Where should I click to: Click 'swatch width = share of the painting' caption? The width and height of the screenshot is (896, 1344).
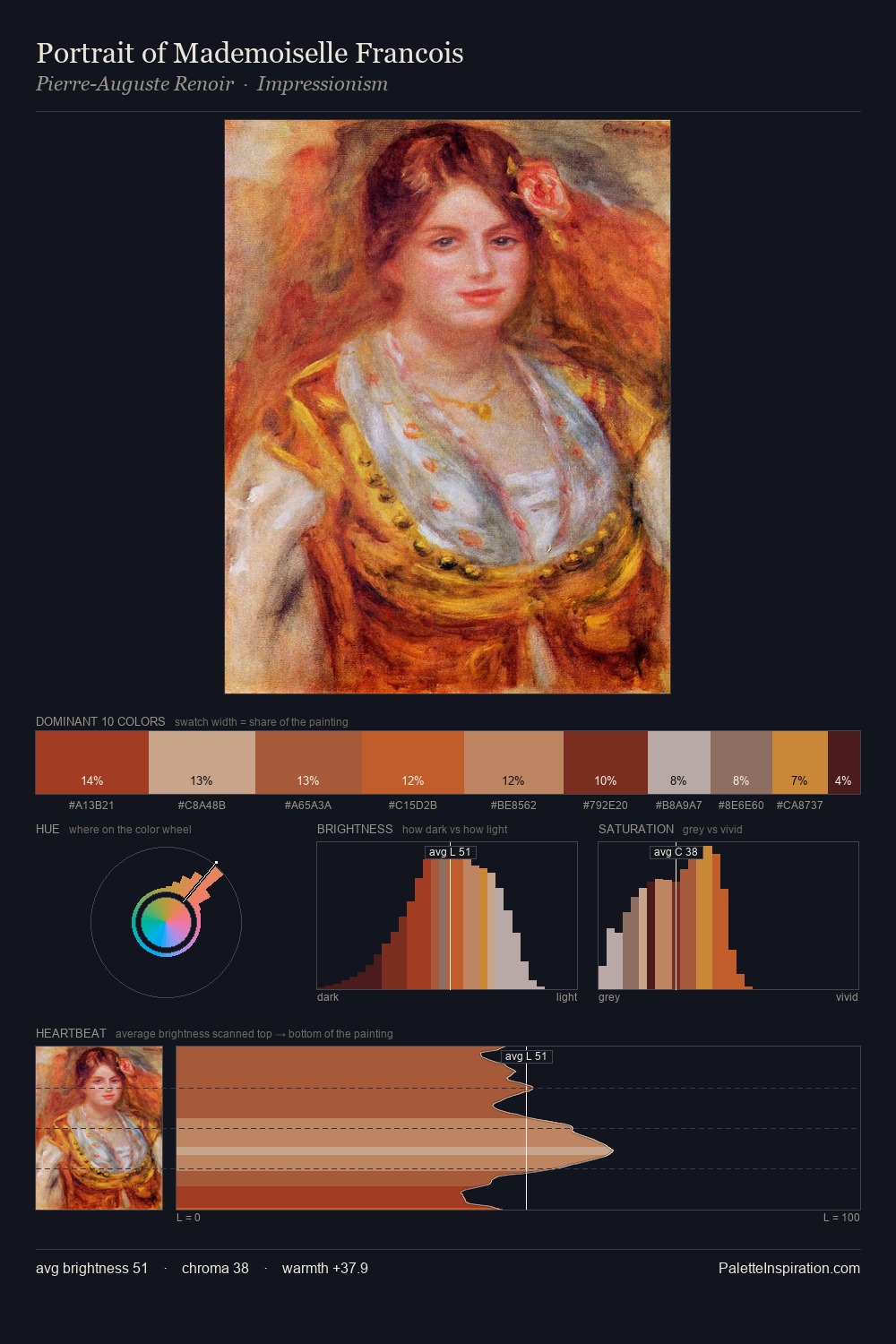pyautogui.click(x=262, y=722)
